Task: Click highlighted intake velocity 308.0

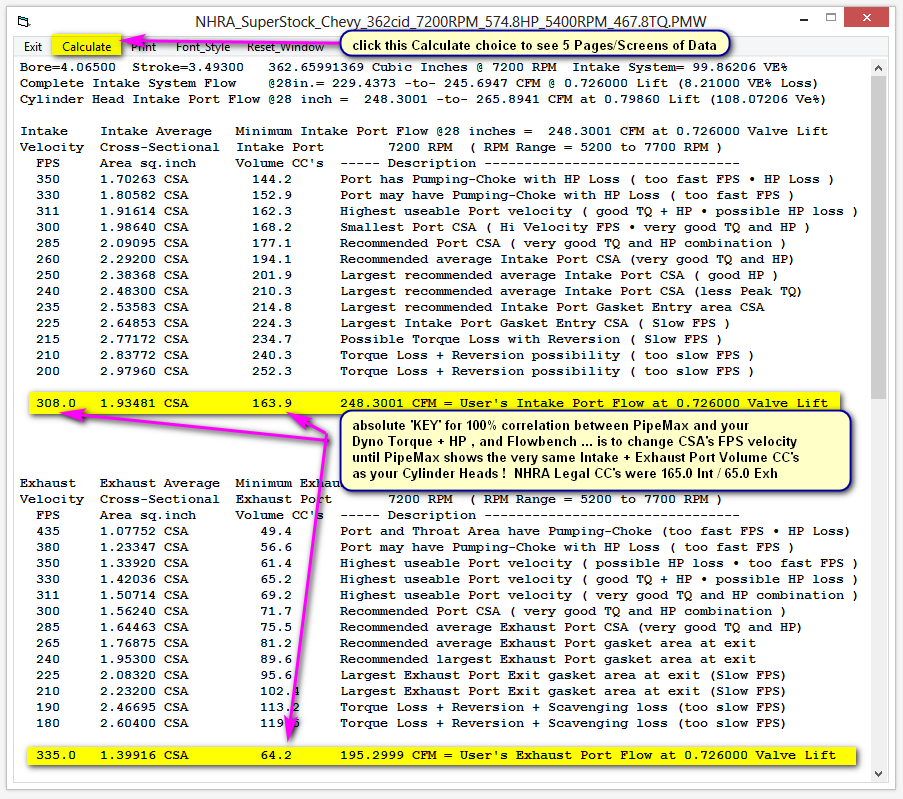Action: tap(56, 403)
